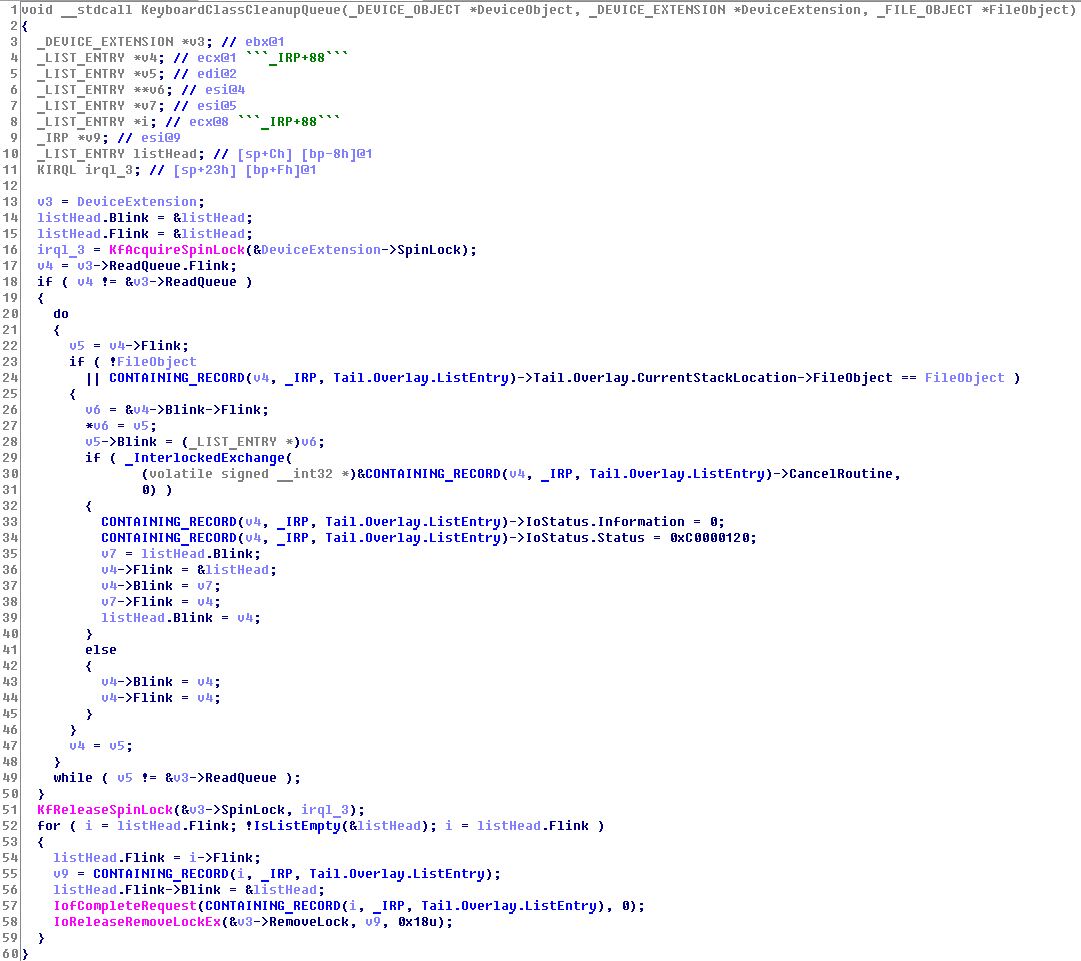Select the _IRP *v9 declaration
Screen dimensions: 1081x961
click(x=73, y=138)
